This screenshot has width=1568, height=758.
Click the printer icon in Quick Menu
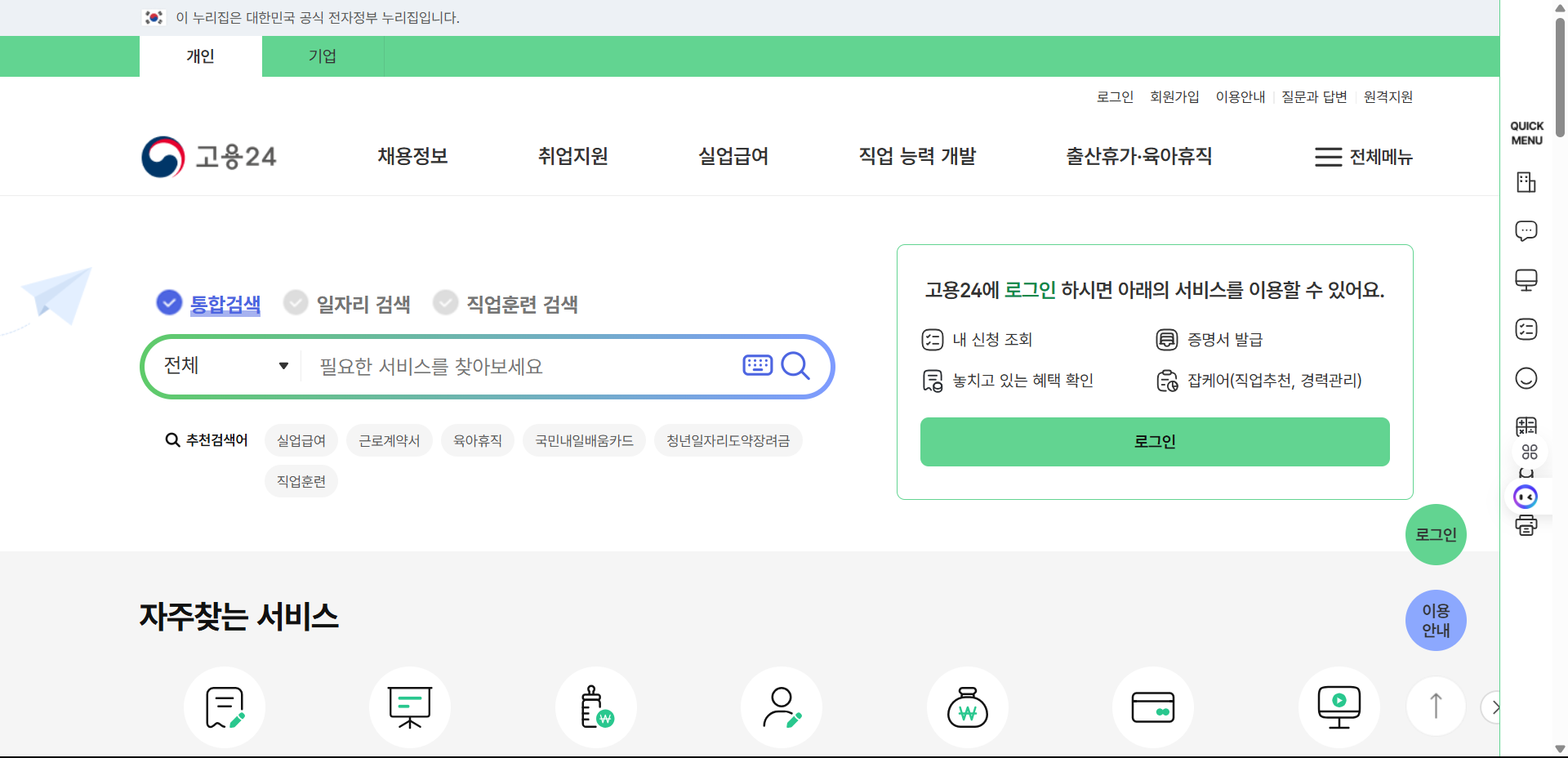click(x=1526, y=527)
